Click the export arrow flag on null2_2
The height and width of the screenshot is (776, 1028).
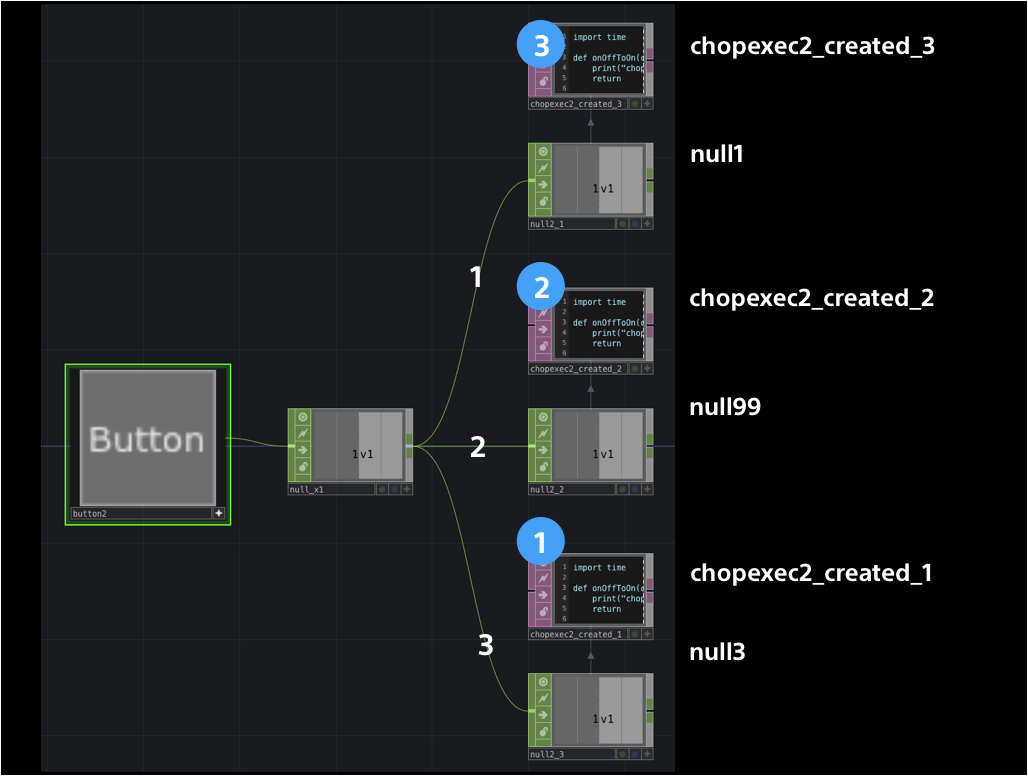click(x=543, y=450)
